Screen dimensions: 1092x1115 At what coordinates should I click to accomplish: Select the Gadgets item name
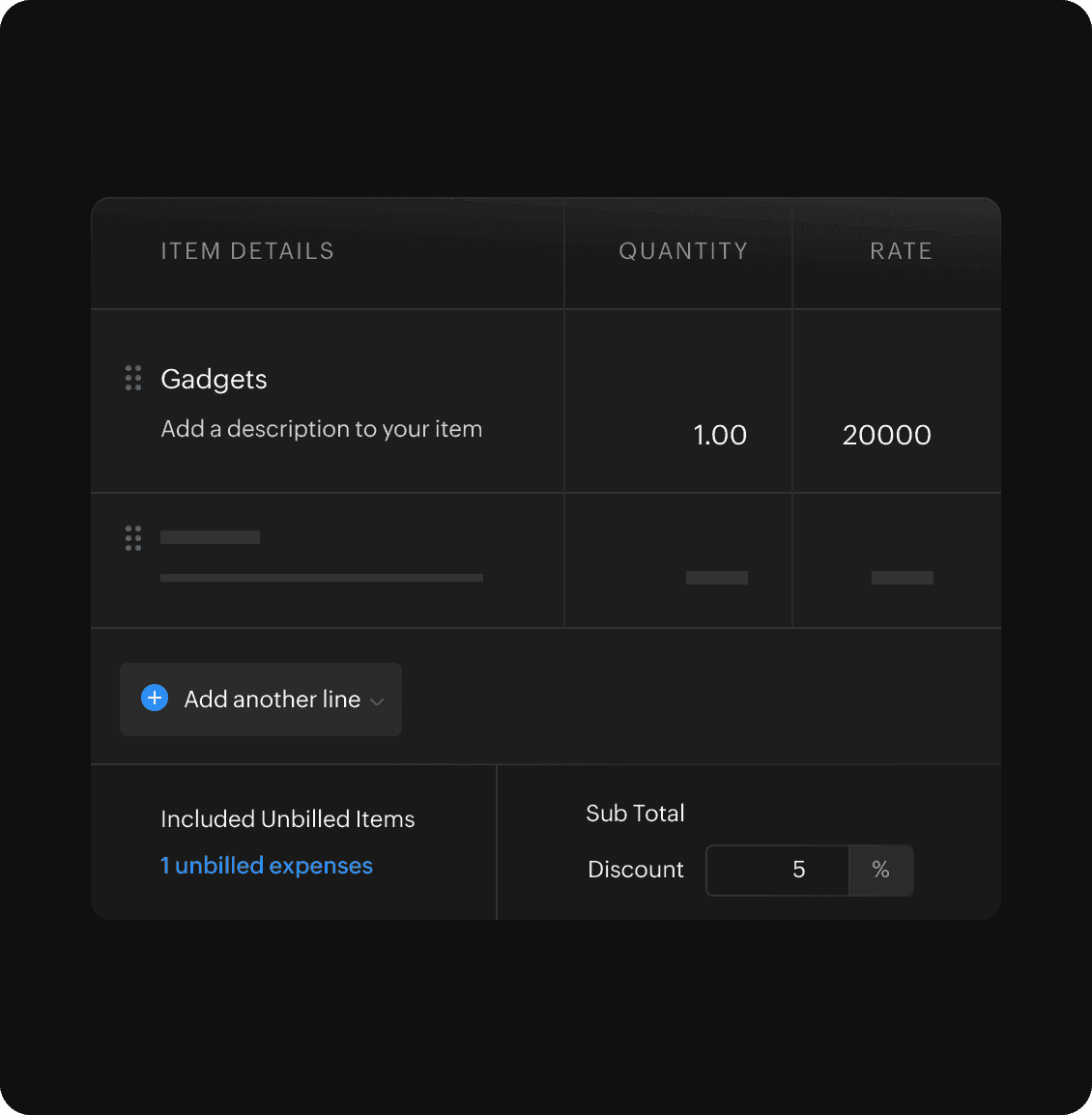coord(214,379)
